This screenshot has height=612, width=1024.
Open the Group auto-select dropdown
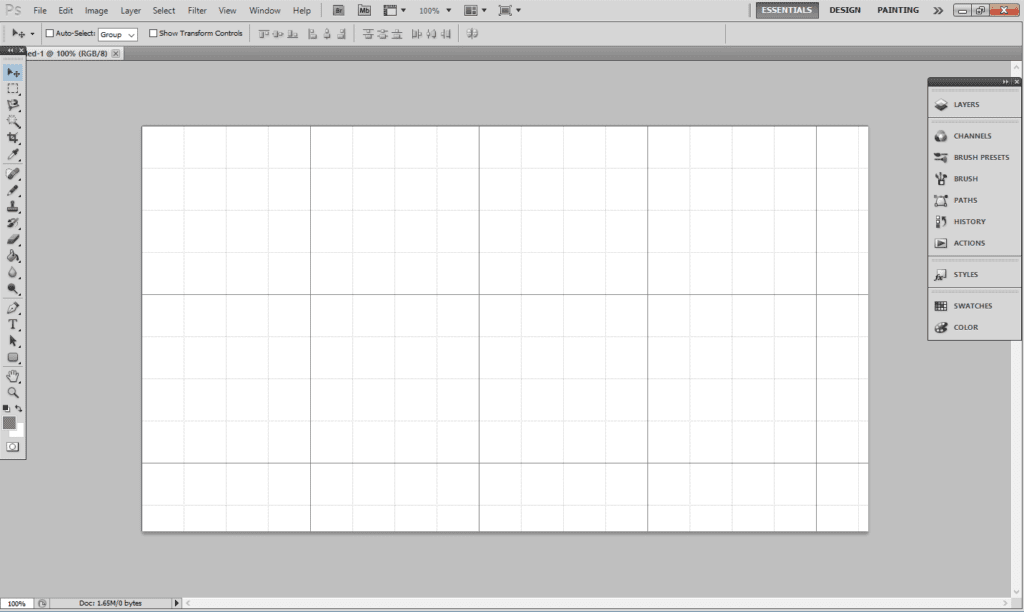(x=118, y=34)
